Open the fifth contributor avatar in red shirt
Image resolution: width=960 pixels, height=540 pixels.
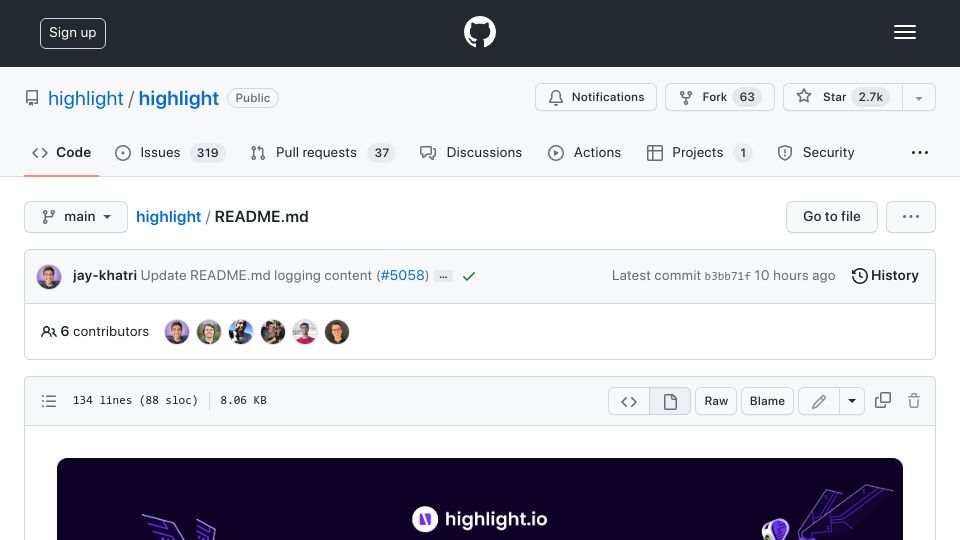(305, 332)
